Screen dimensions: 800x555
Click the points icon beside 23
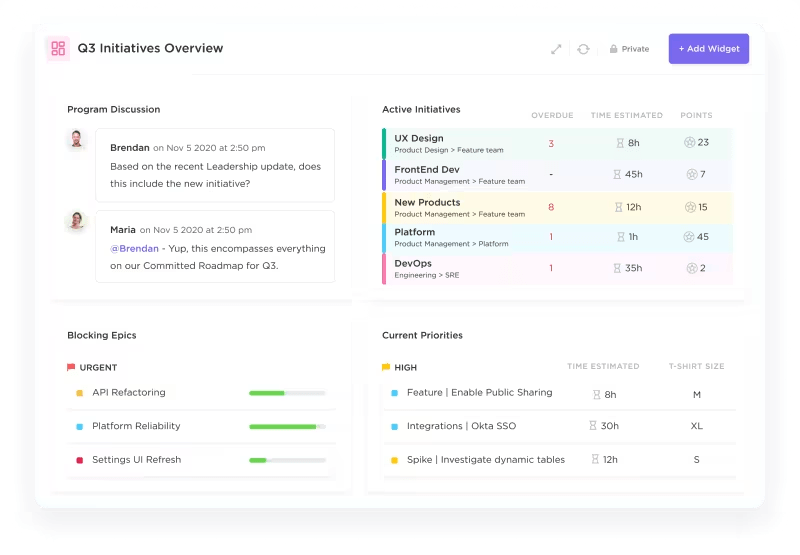pos(689,142)
